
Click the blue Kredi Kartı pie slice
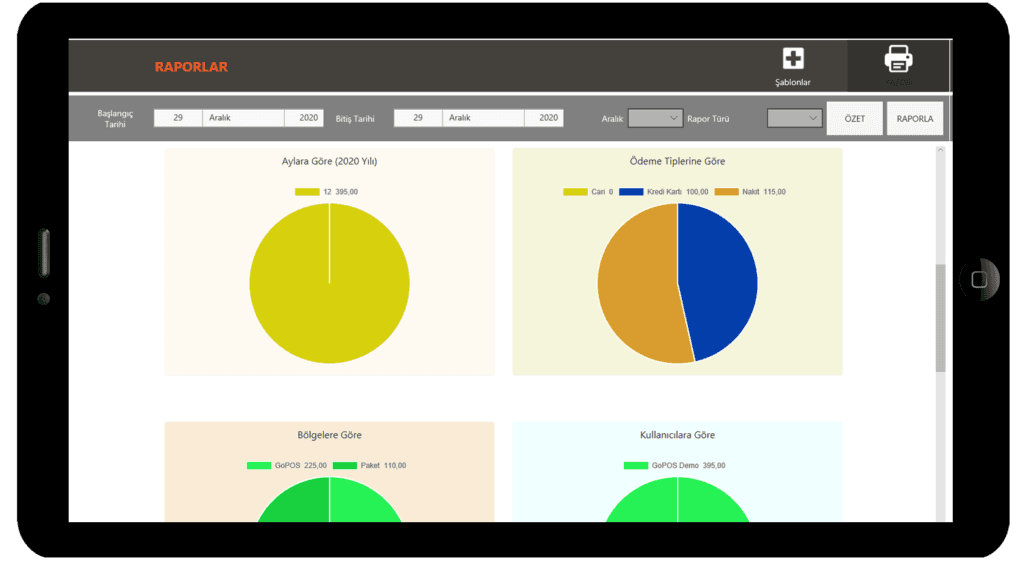pyautogui.click(x=718, y=281)
